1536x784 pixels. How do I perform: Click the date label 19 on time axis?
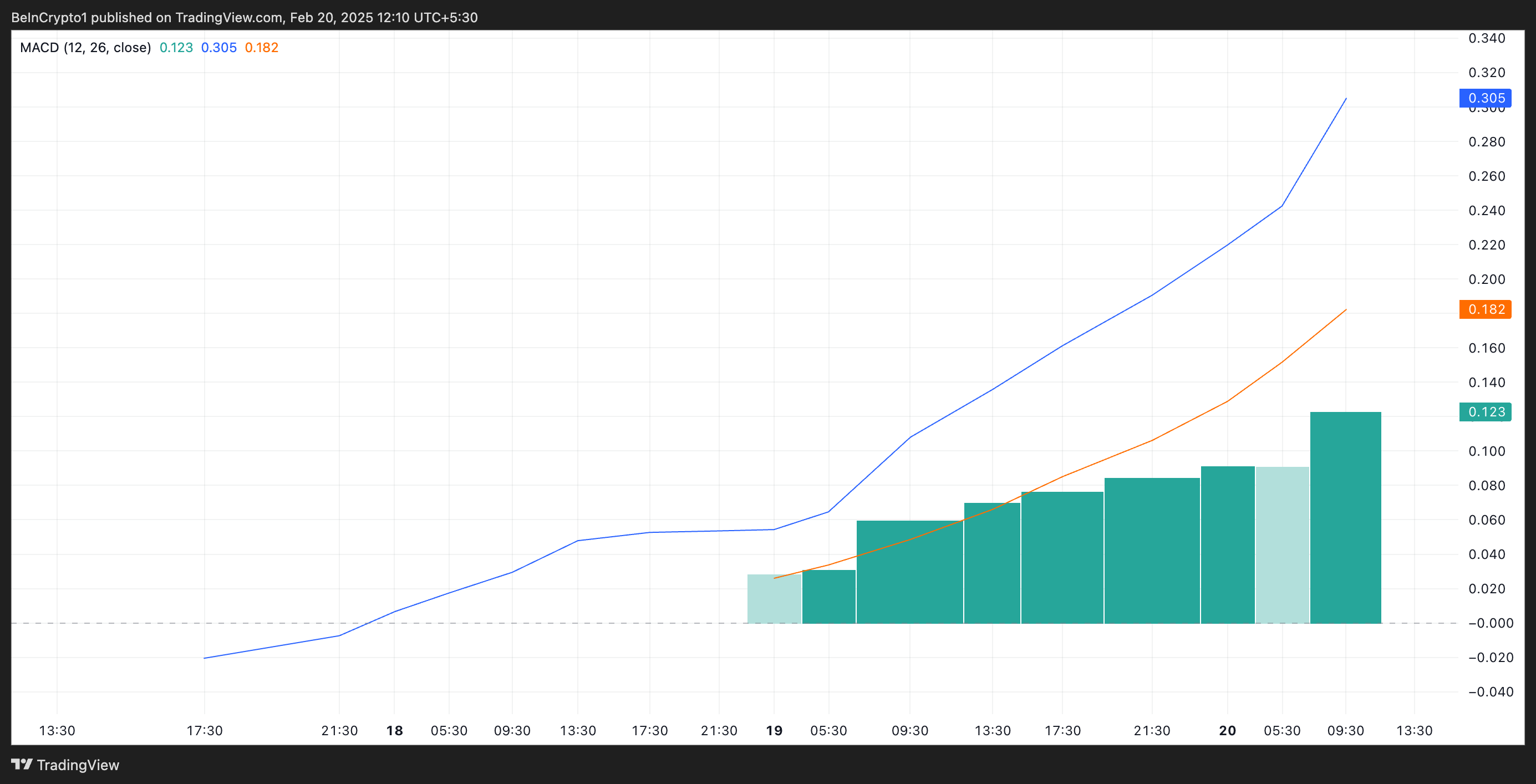click(x=774, y=730)
